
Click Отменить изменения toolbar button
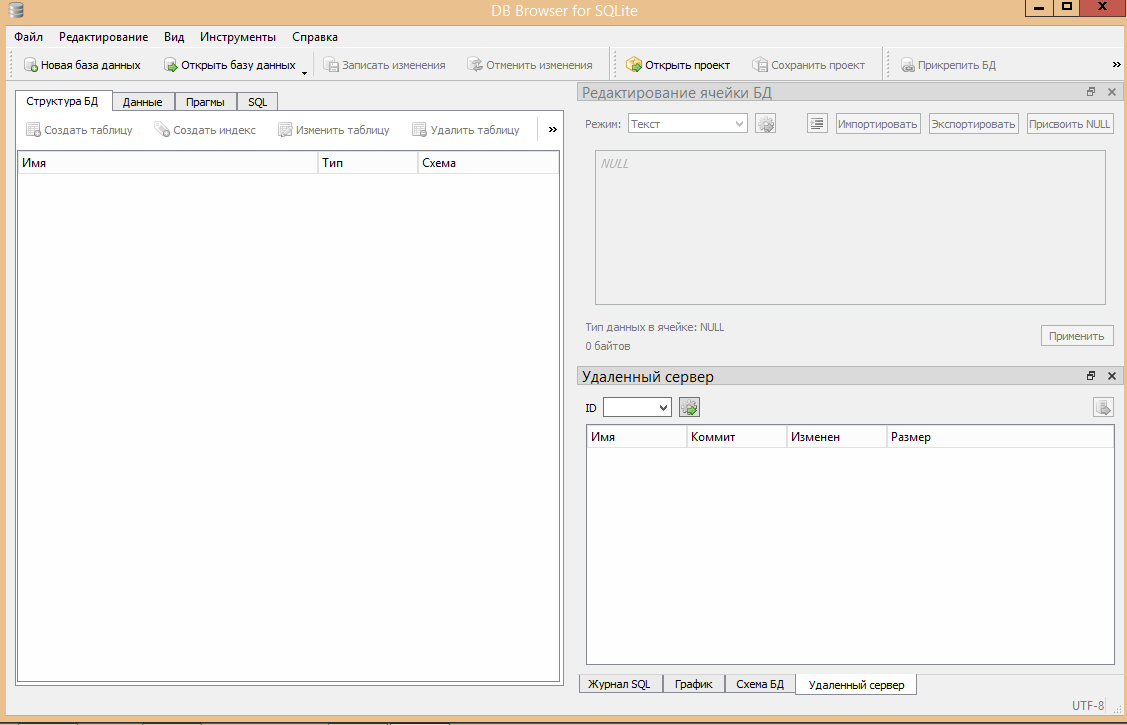[530, 65]
